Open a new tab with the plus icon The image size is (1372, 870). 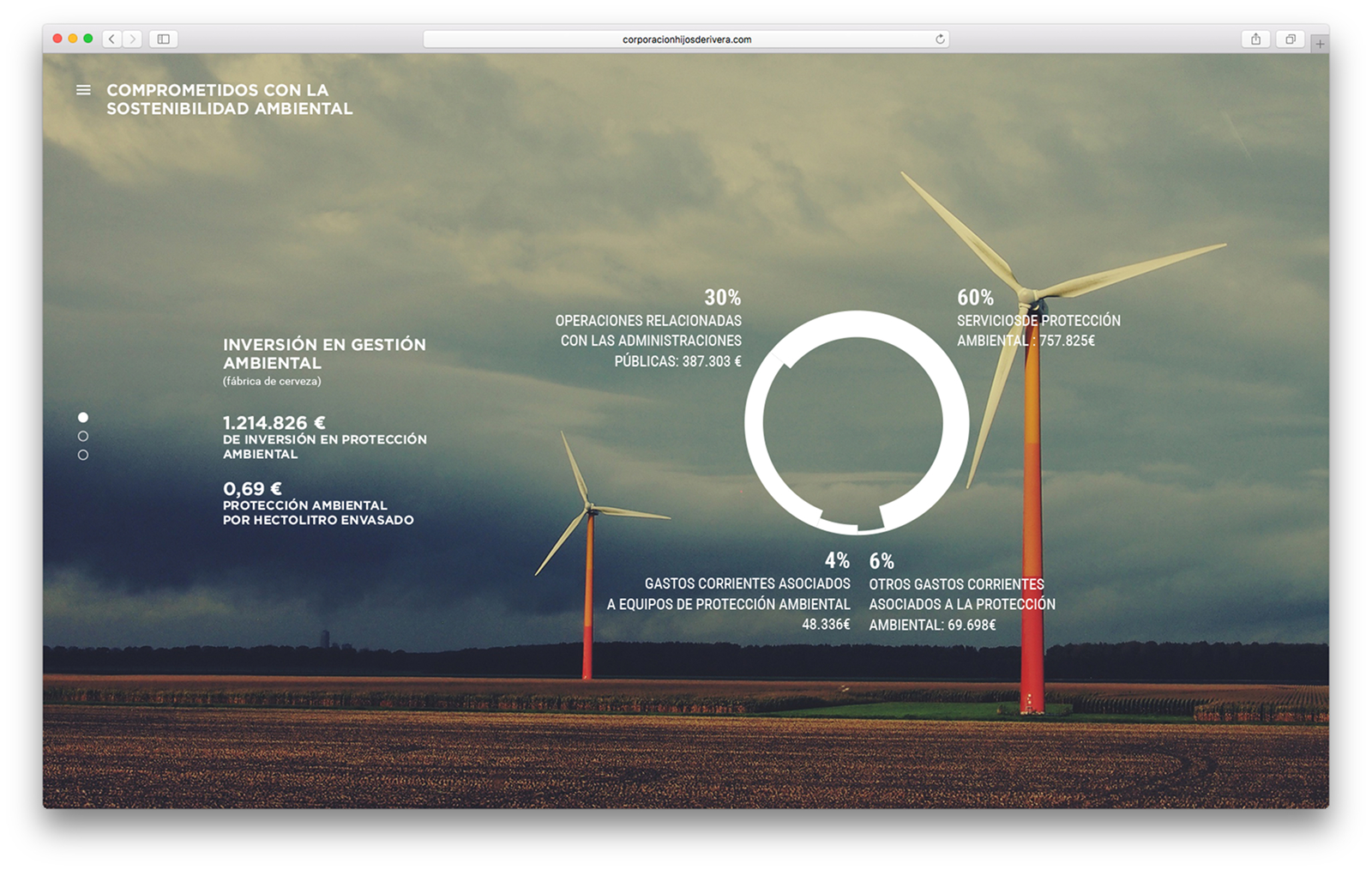1321,40
